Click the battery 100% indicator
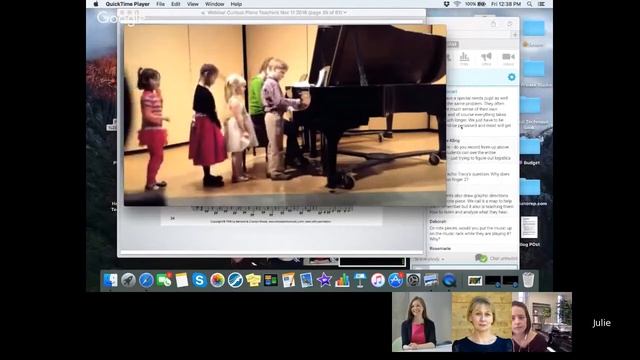640x360 pixels. coord(476,4)
